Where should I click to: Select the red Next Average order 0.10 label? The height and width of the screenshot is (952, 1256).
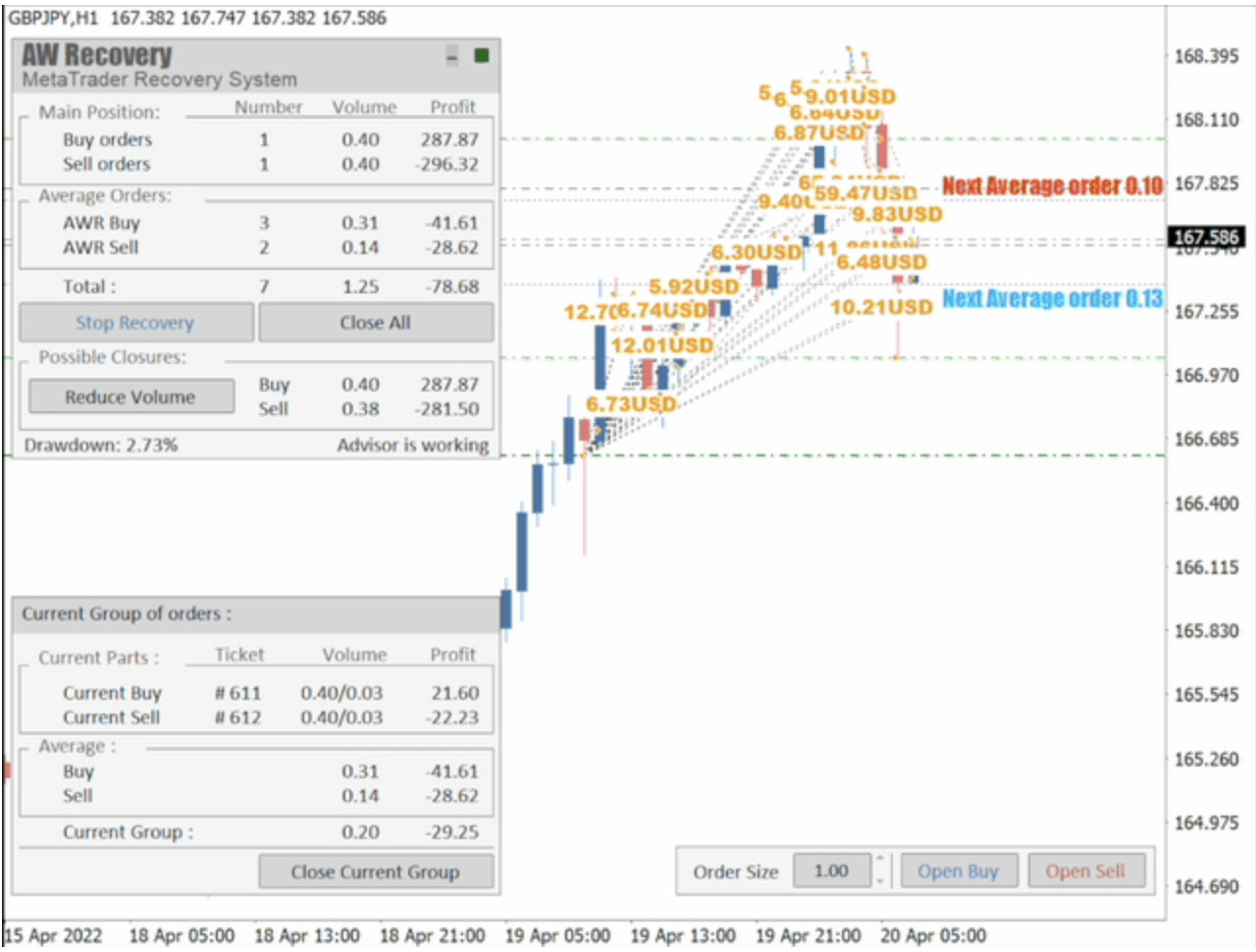pos(1052,185)
